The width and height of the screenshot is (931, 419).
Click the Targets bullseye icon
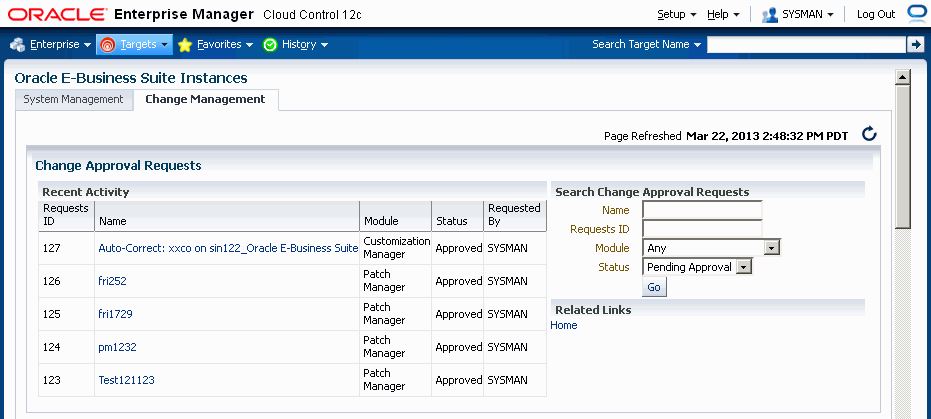click(107, 45)
